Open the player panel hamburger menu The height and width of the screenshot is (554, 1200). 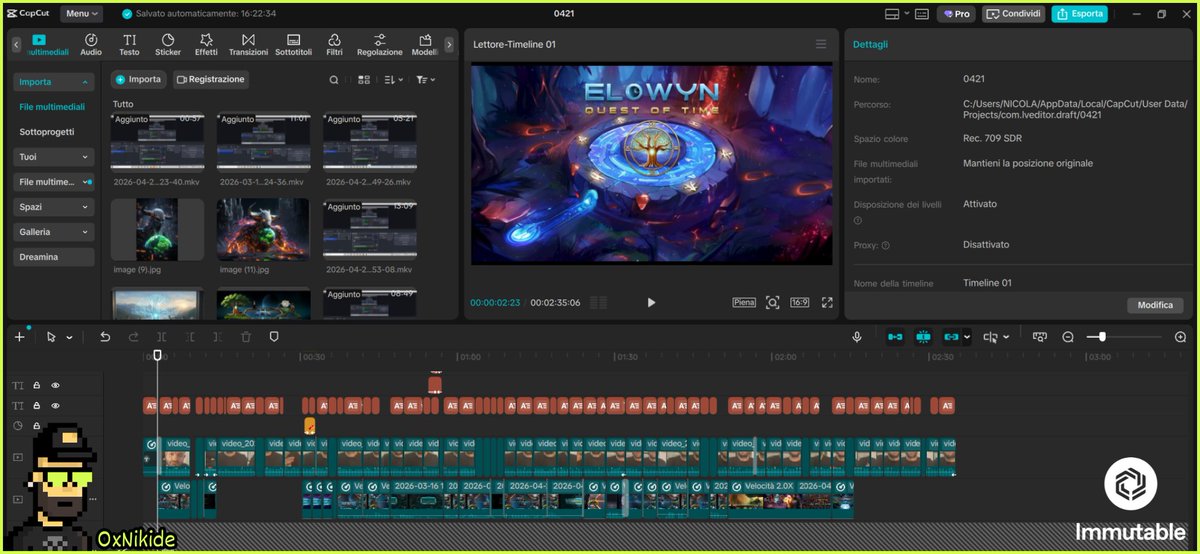pyautogui.click(x=821, y=44)
